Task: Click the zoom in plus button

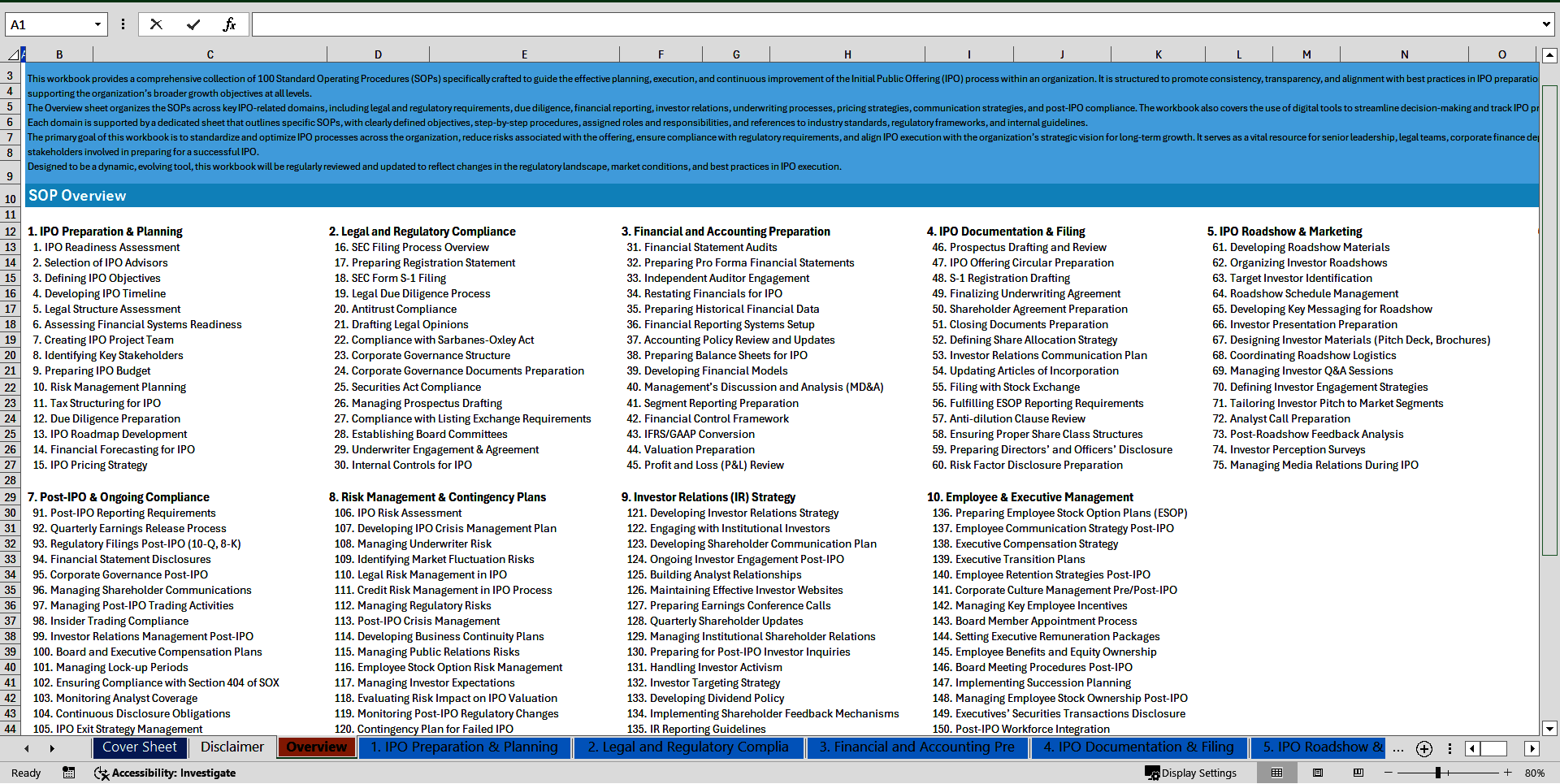Action: click(1508, 773)
